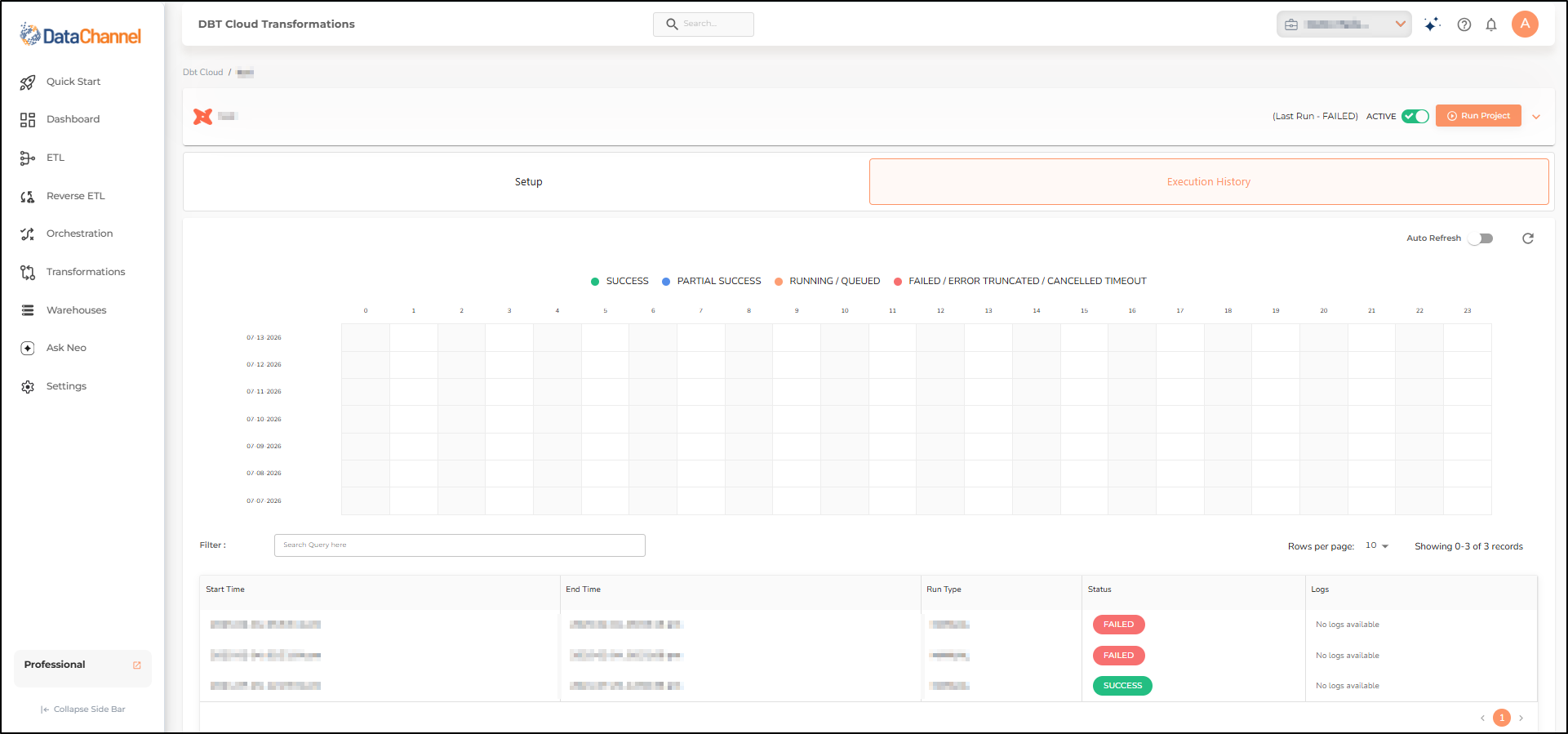Viewport: 1568px width, 734px height.
Task: Go to the previous page arrow
Action: (x=1482, y=718)
